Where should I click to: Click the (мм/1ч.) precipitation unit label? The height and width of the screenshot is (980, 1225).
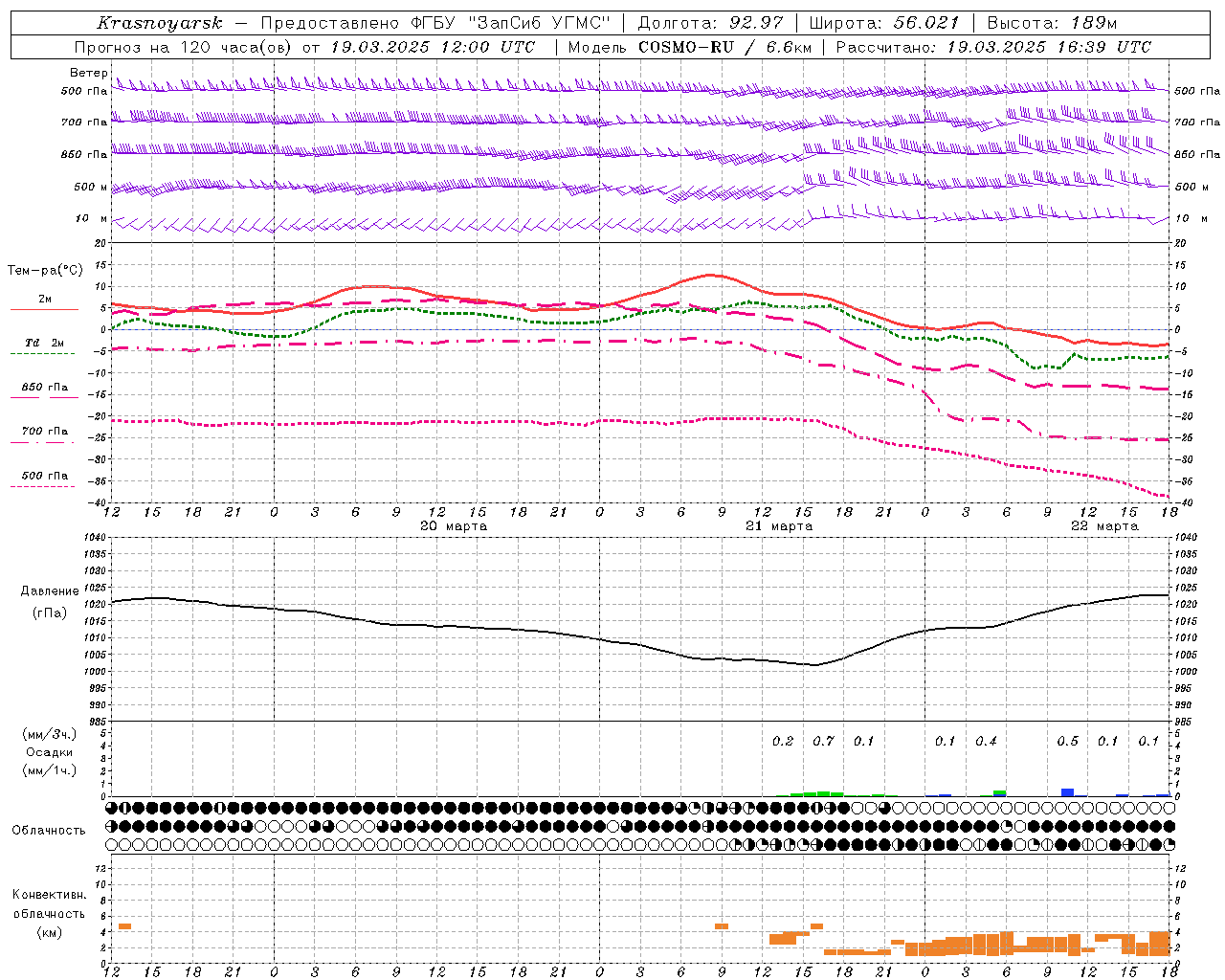[x=50, y=770]
